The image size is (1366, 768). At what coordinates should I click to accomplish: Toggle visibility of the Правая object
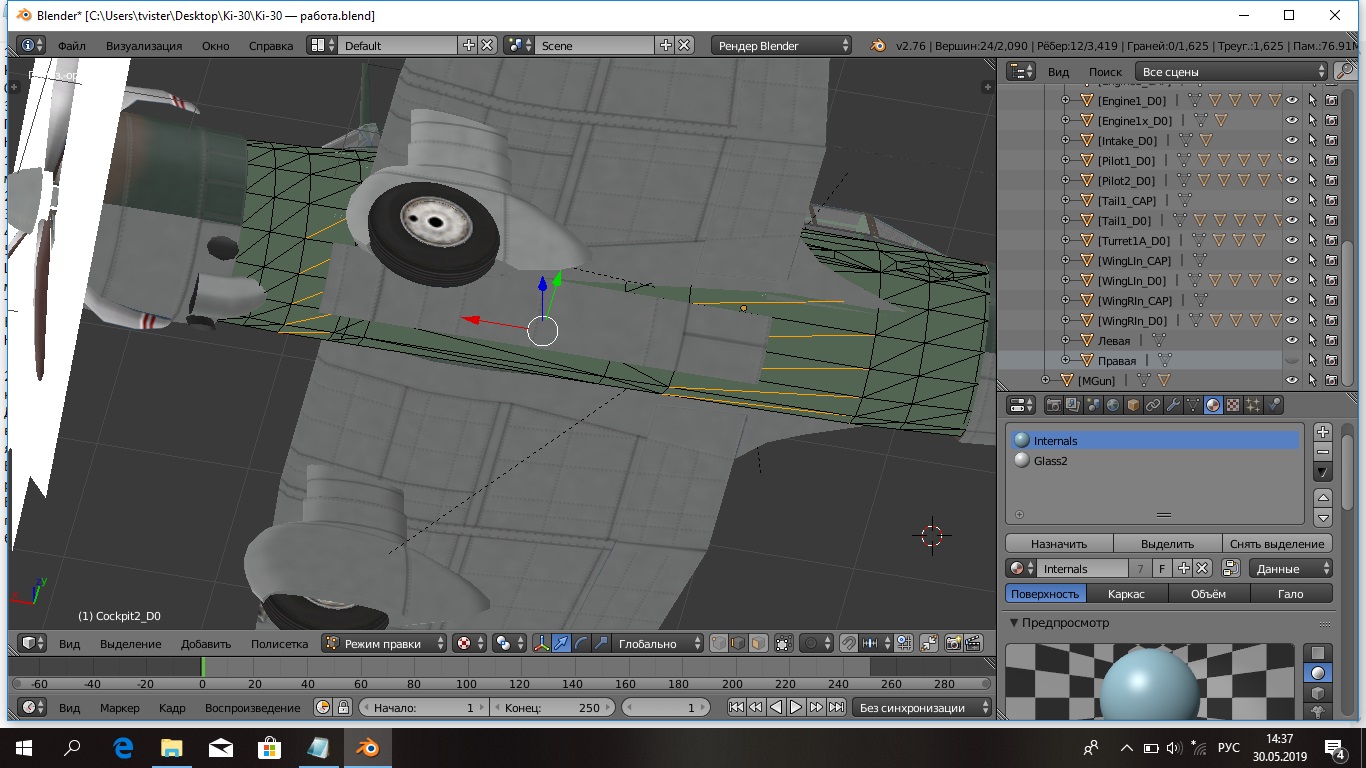[x=1292, y=360]
